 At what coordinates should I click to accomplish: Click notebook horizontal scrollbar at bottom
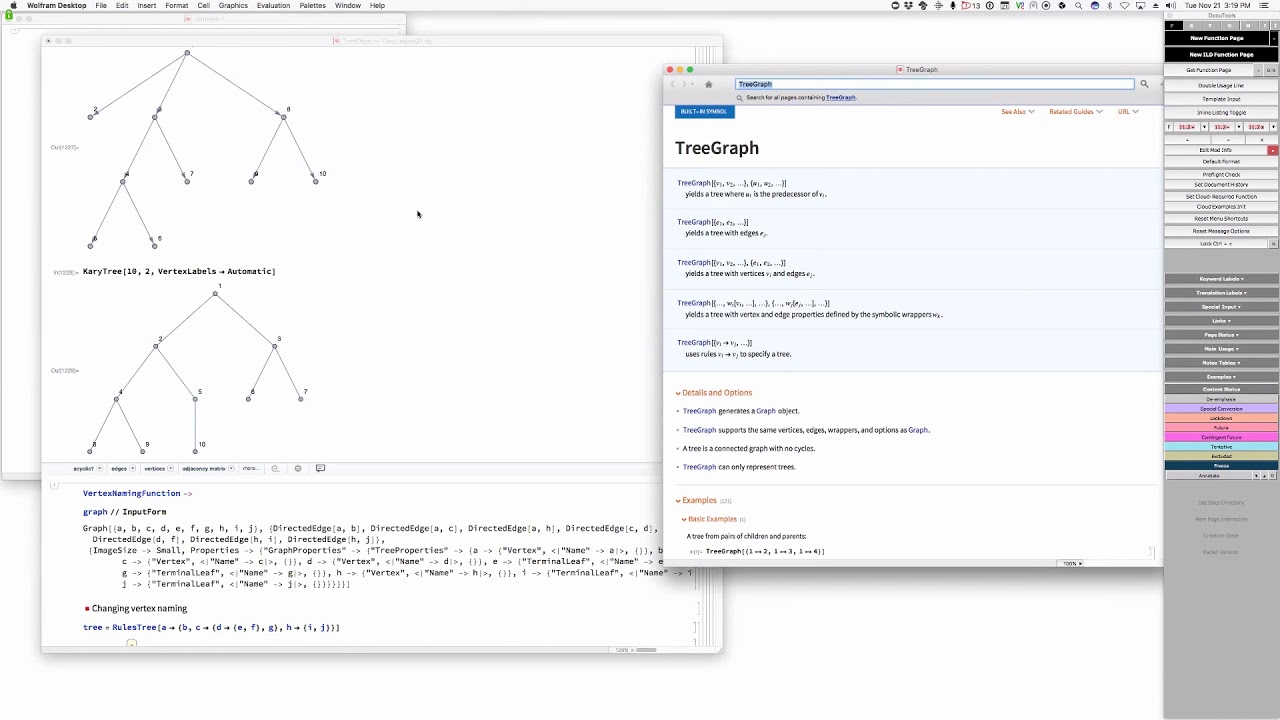(644, 650)
